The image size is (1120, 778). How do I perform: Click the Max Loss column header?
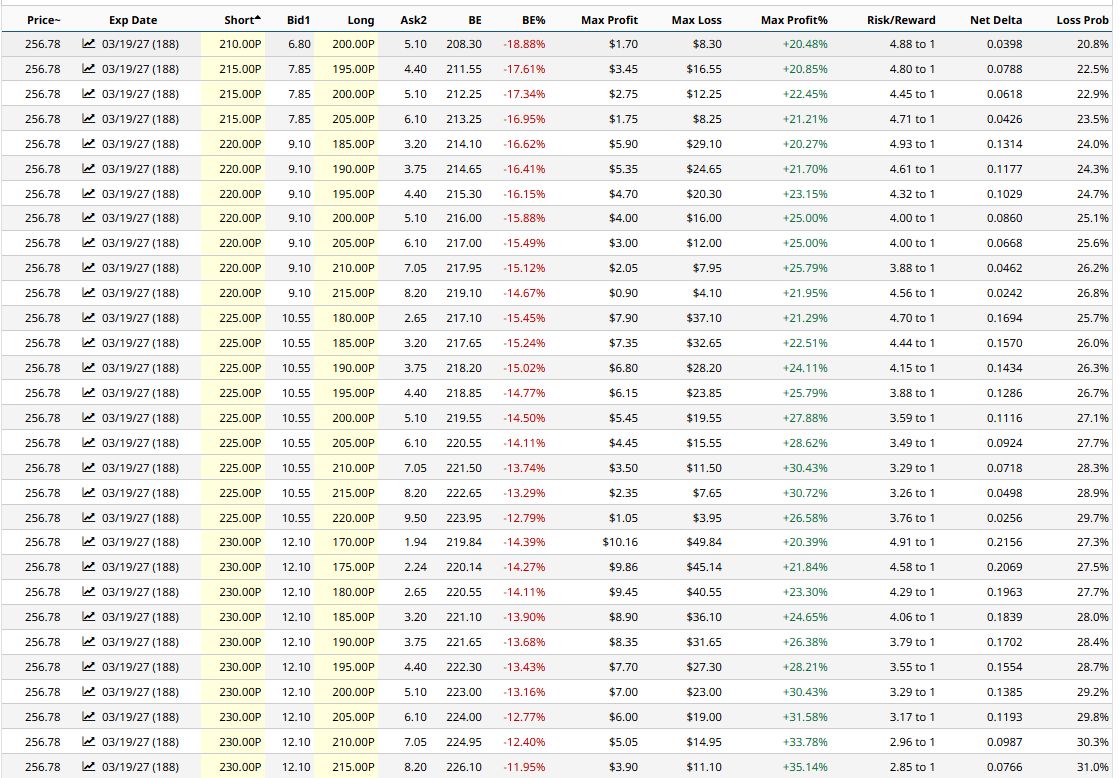(x=696, y=20)
